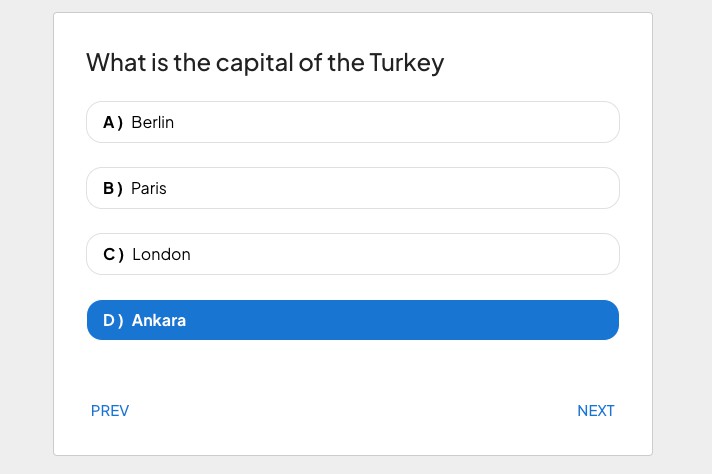Click the question heading about Turkey
Viewport: 712px width, 474px height.
click(265, 63)
